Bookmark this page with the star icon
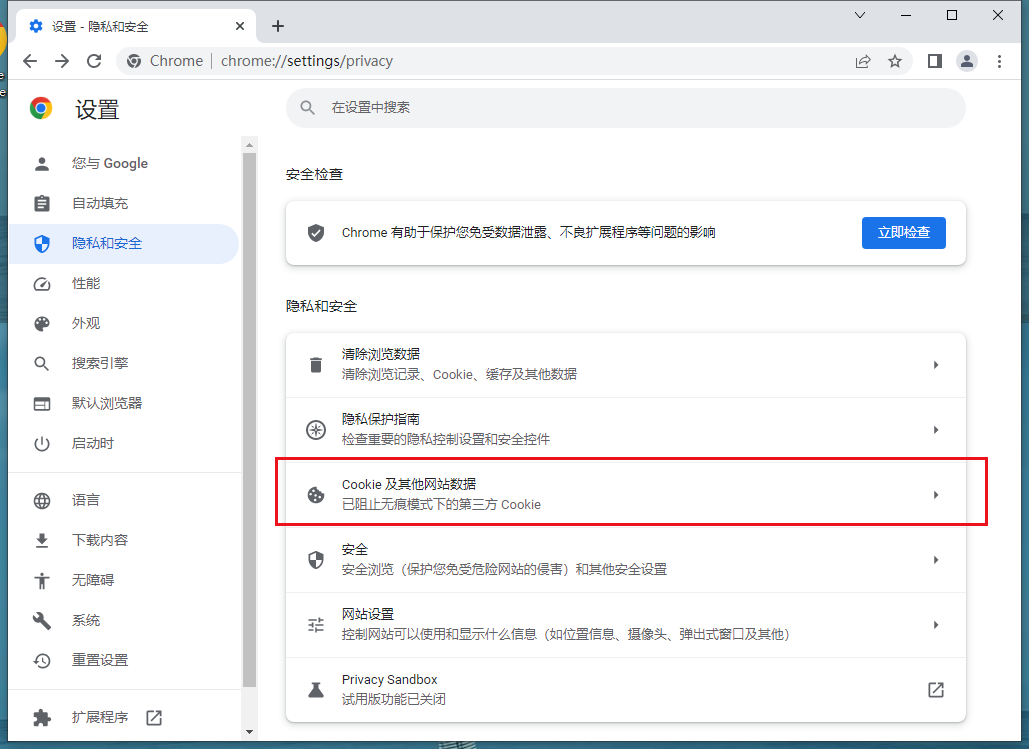Screen dimensions: 1029x749 895,61
